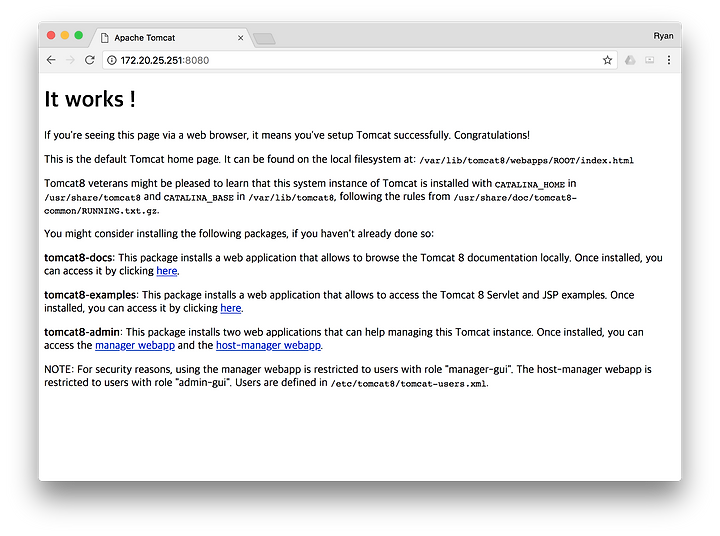The height and width of the screenshot is (536, 720).
Task: Click the bold tomcat8-examples package name
Action: click(90, 295)
